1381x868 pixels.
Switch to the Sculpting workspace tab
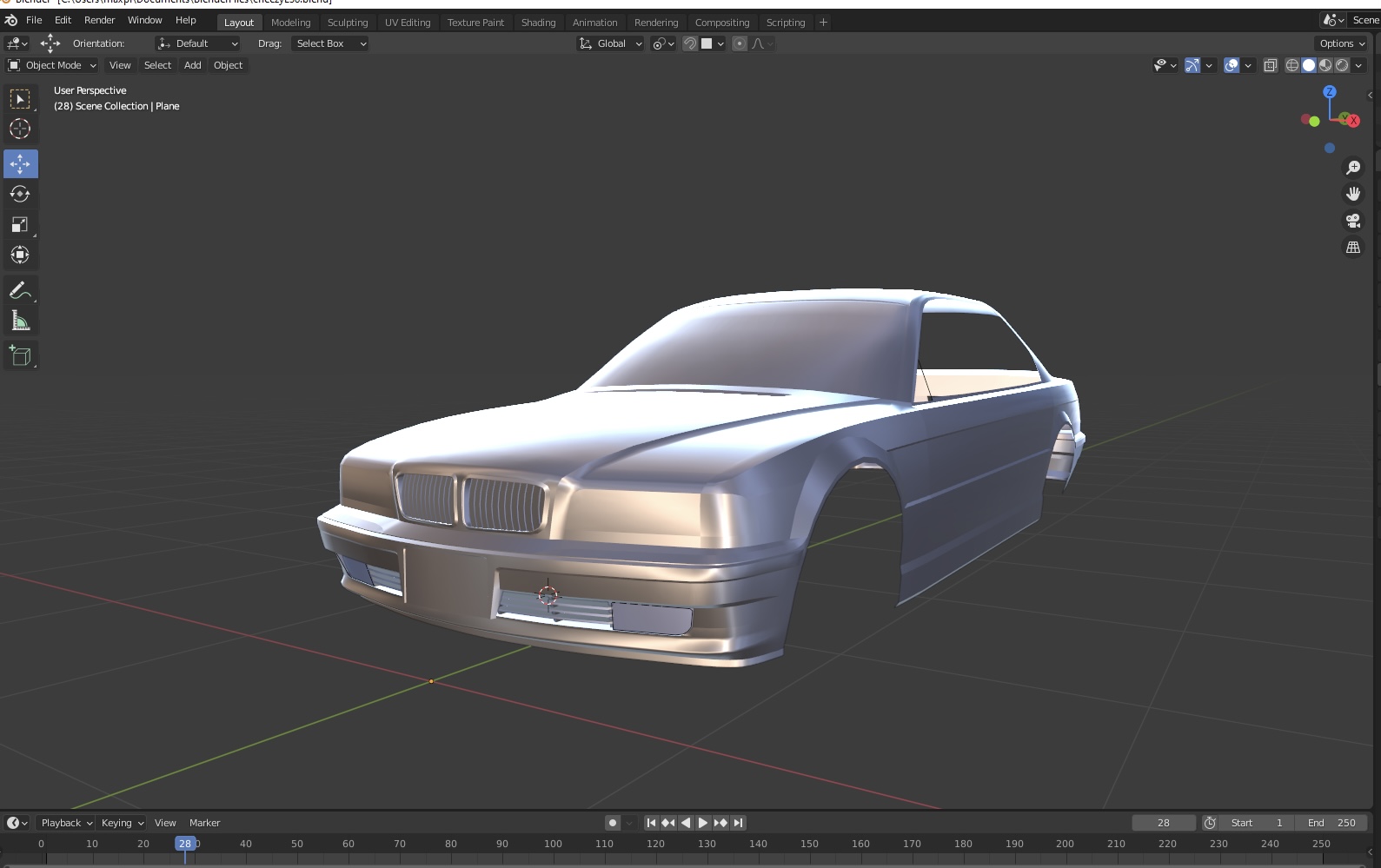(348, 23)
